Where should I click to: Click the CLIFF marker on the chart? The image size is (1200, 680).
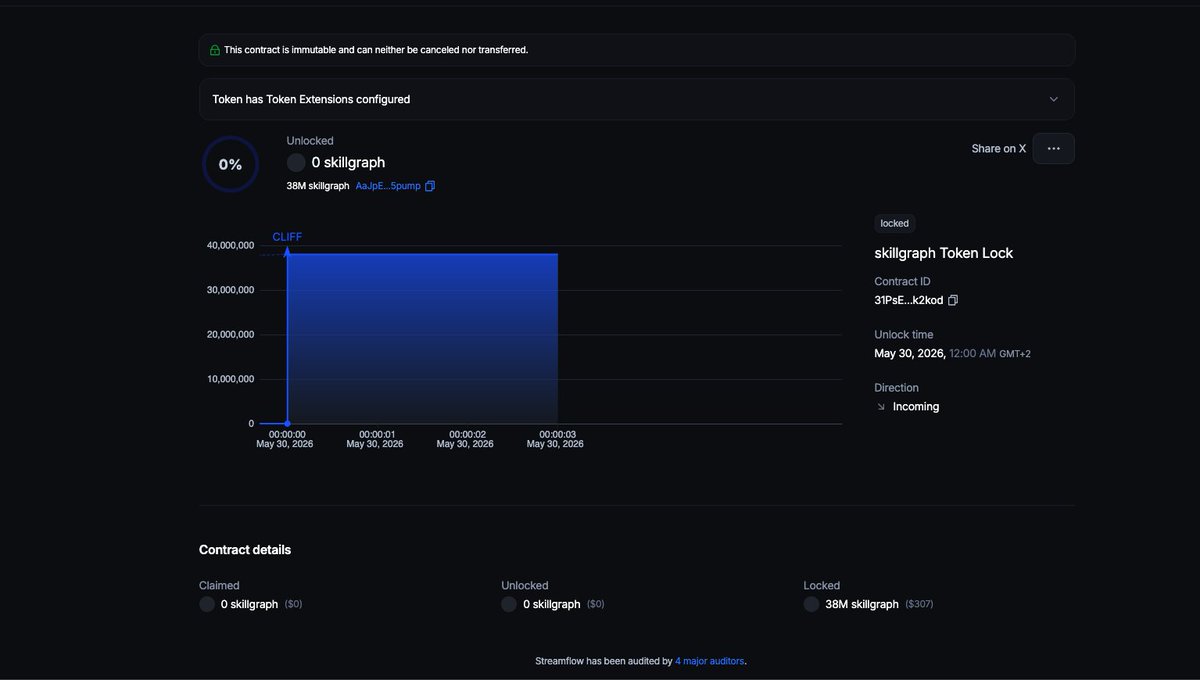[x=287, y=237]
